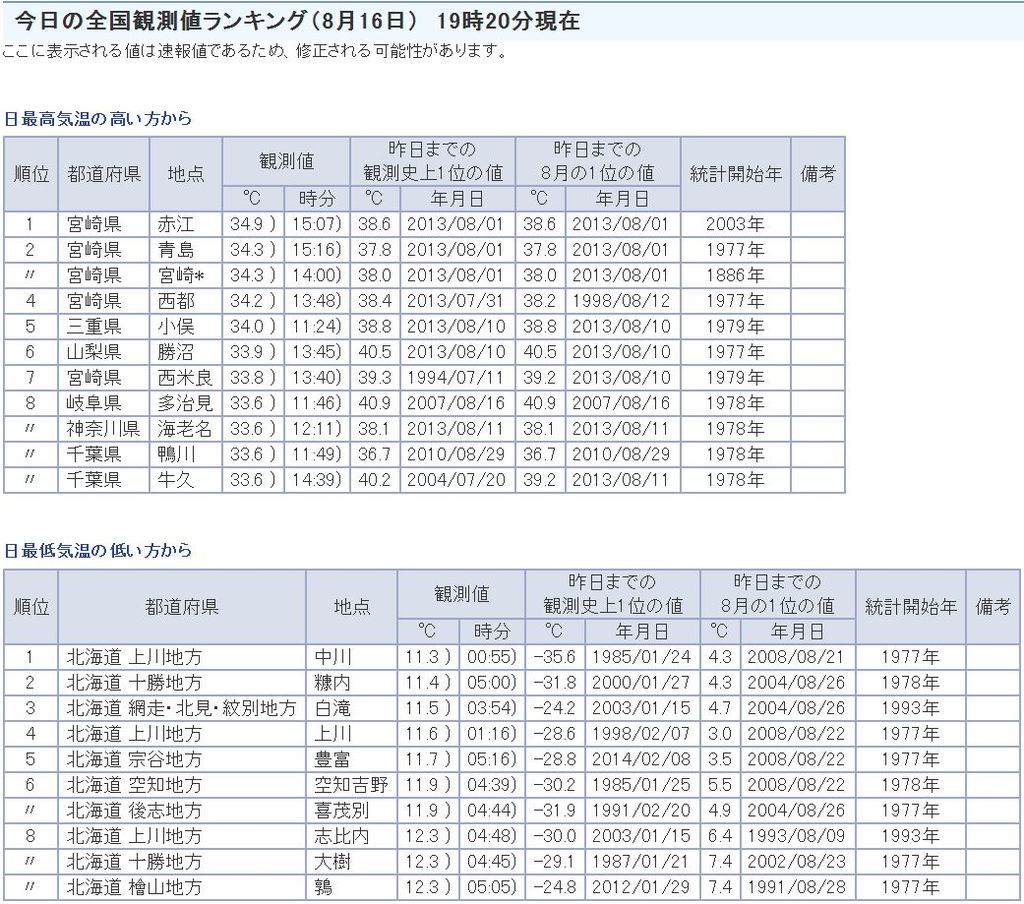Click the 多治見 station name
Image resolution: width=1024 pixels, height=904 pixels.
185,403
